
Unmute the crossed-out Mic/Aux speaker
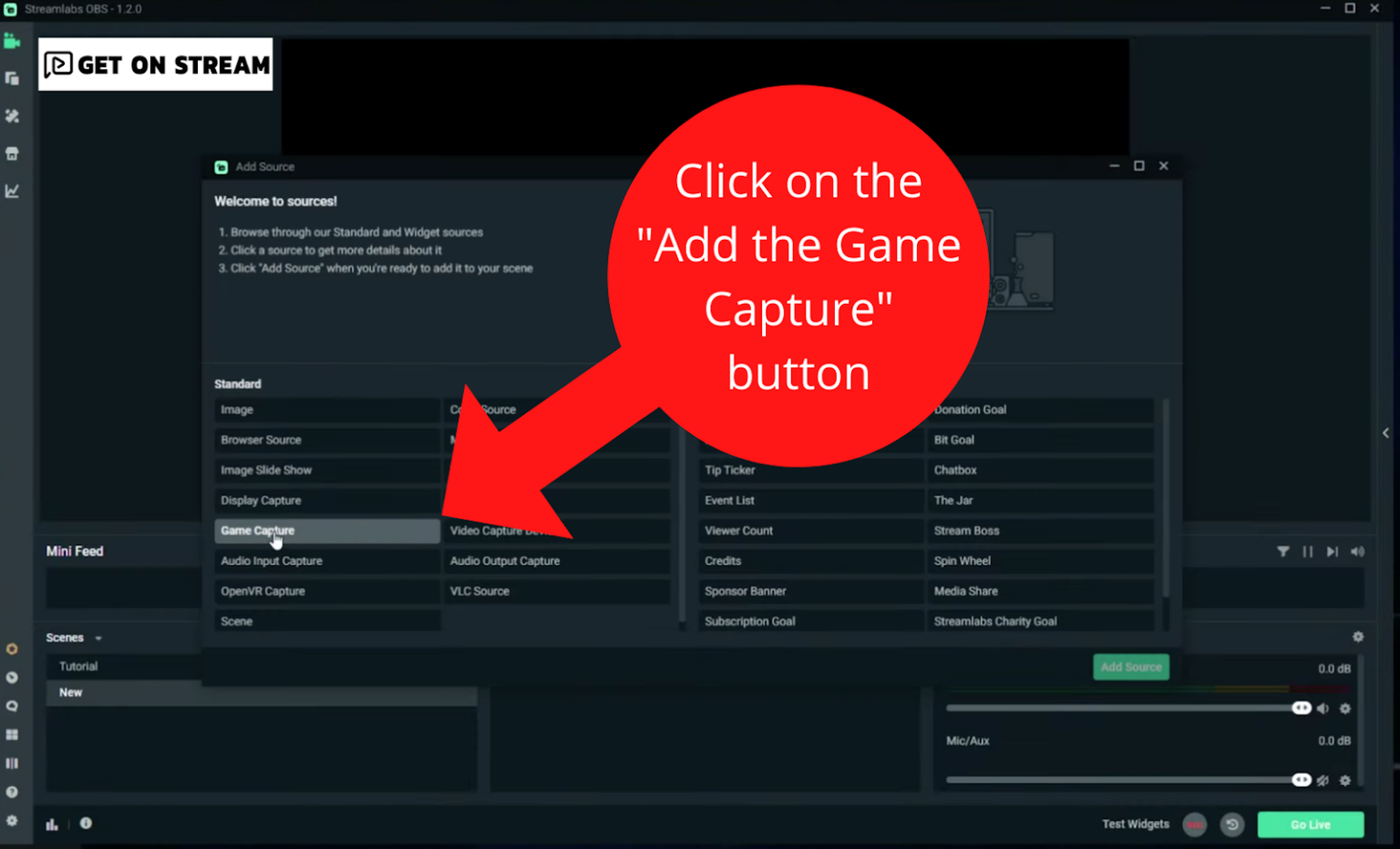click(1323, 780)
